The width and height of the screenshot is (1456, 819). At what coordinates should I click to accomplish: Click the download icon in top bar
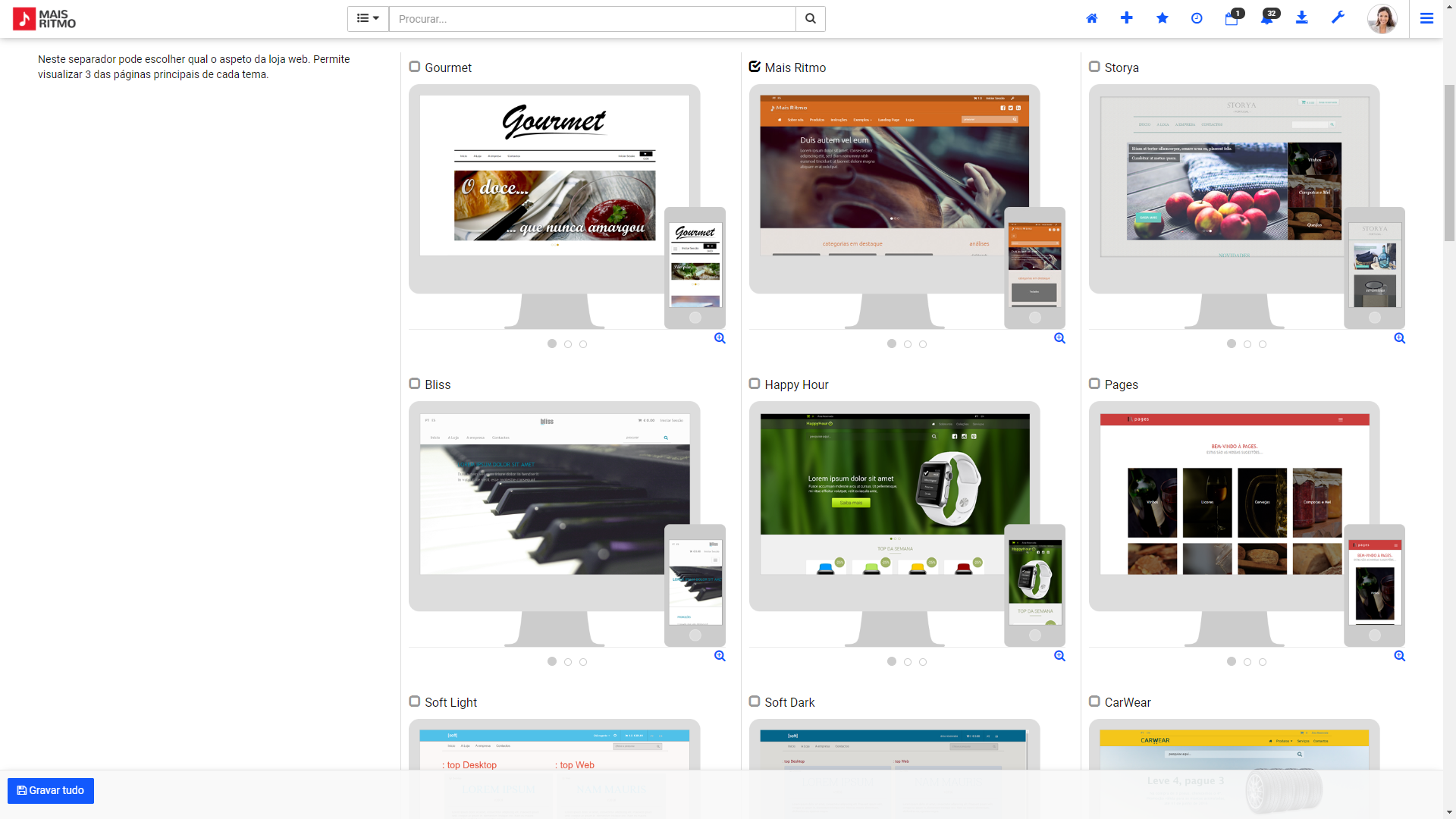1302,18
